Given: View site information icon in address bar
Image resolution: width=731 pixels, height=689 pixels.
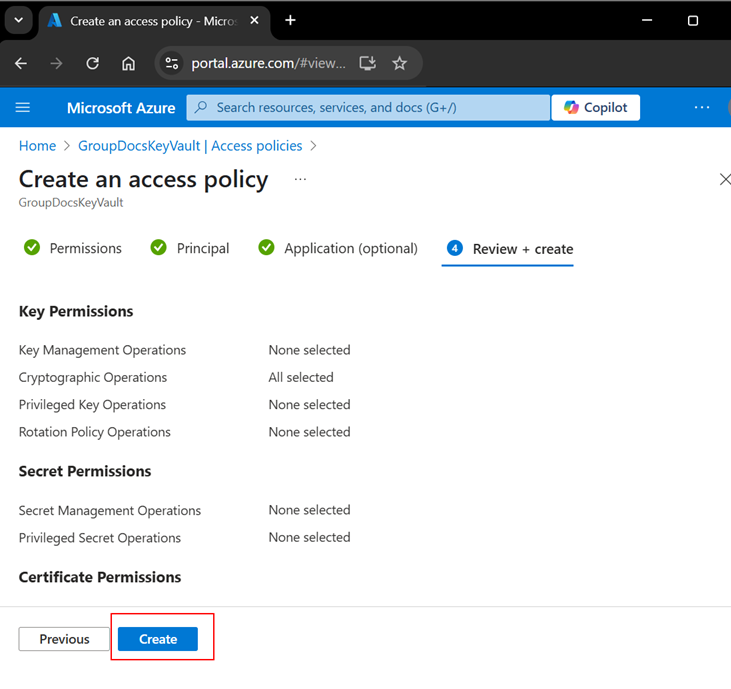Looking at the screenshot, I should coord(173,63).
